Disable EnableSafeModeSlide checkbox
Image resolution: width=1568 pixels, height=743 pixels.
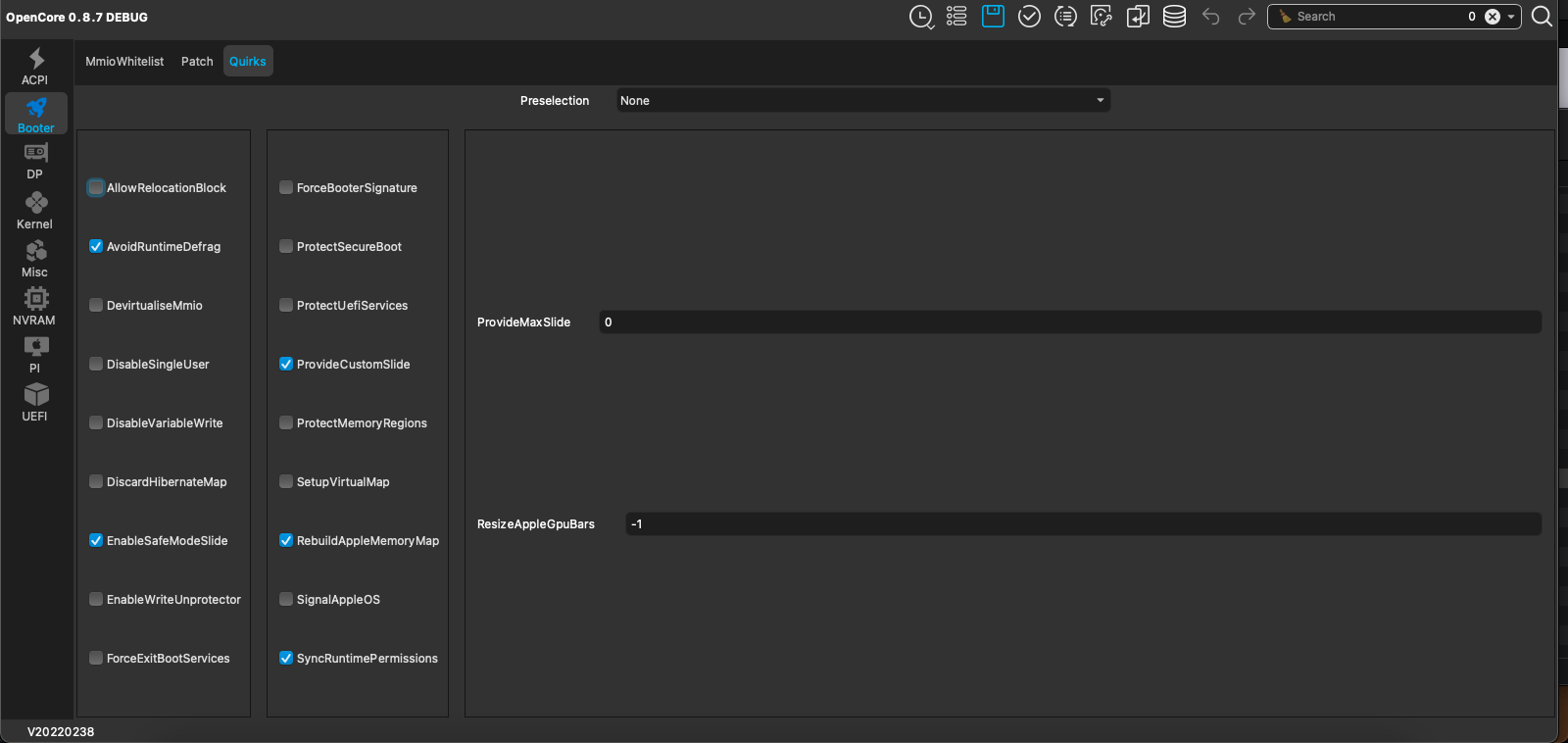pos(96,540)
